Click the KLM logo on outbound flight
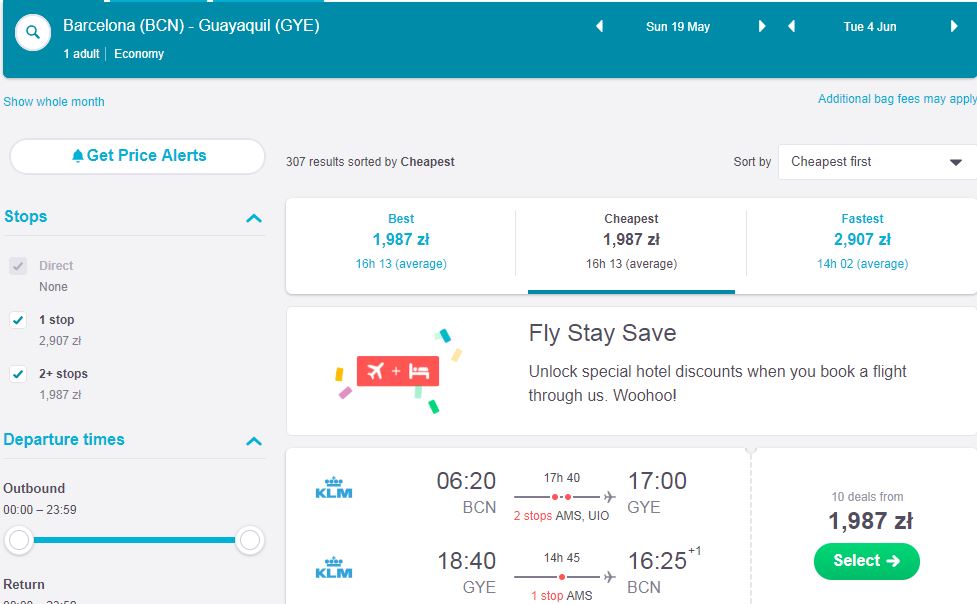 (334, 487)
